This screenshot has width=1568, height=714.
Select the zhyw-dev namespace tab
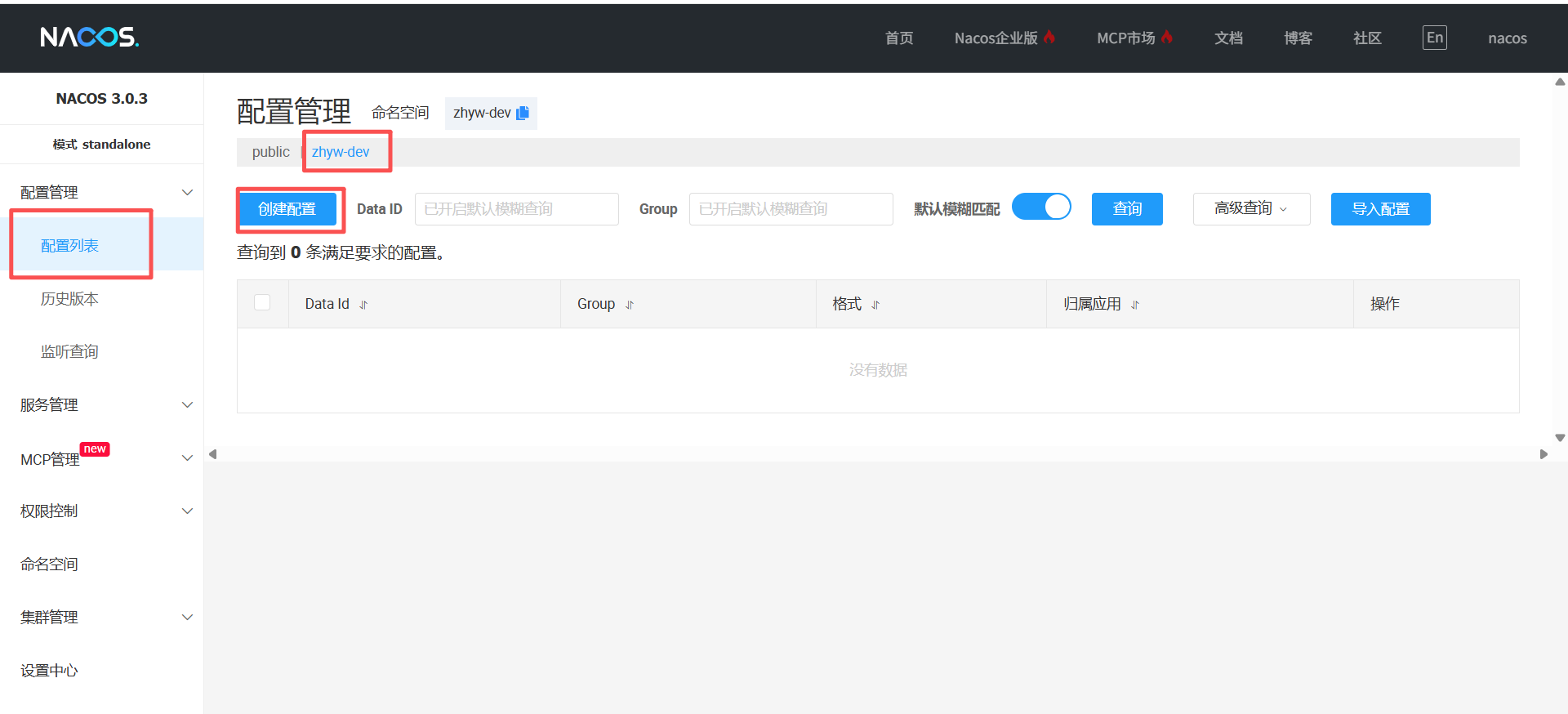[341, 152]
